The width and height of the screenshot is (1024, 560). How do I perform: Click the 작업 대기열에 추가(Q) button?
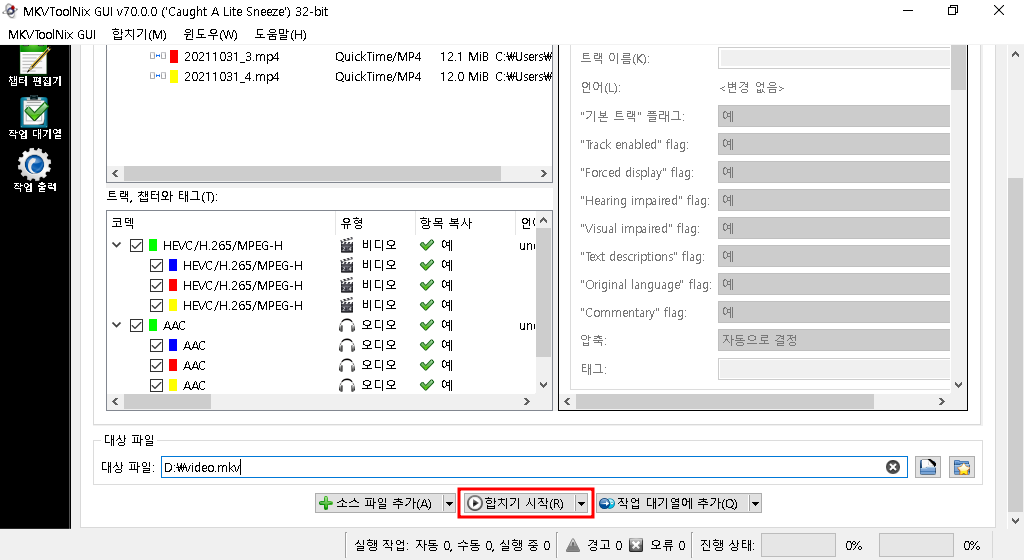pyautogui.click(x=673, y=503)
